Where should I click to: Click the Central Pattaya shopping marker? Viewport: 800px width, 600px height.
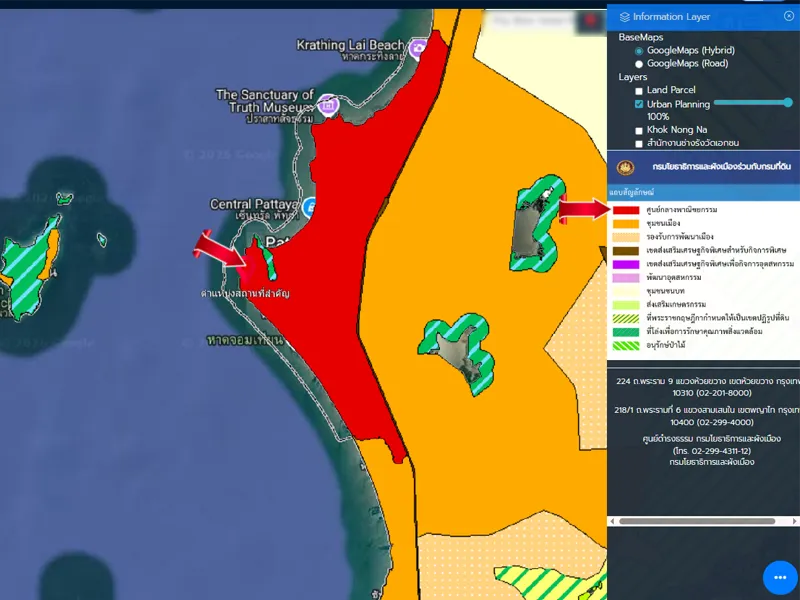pos(311,208)
